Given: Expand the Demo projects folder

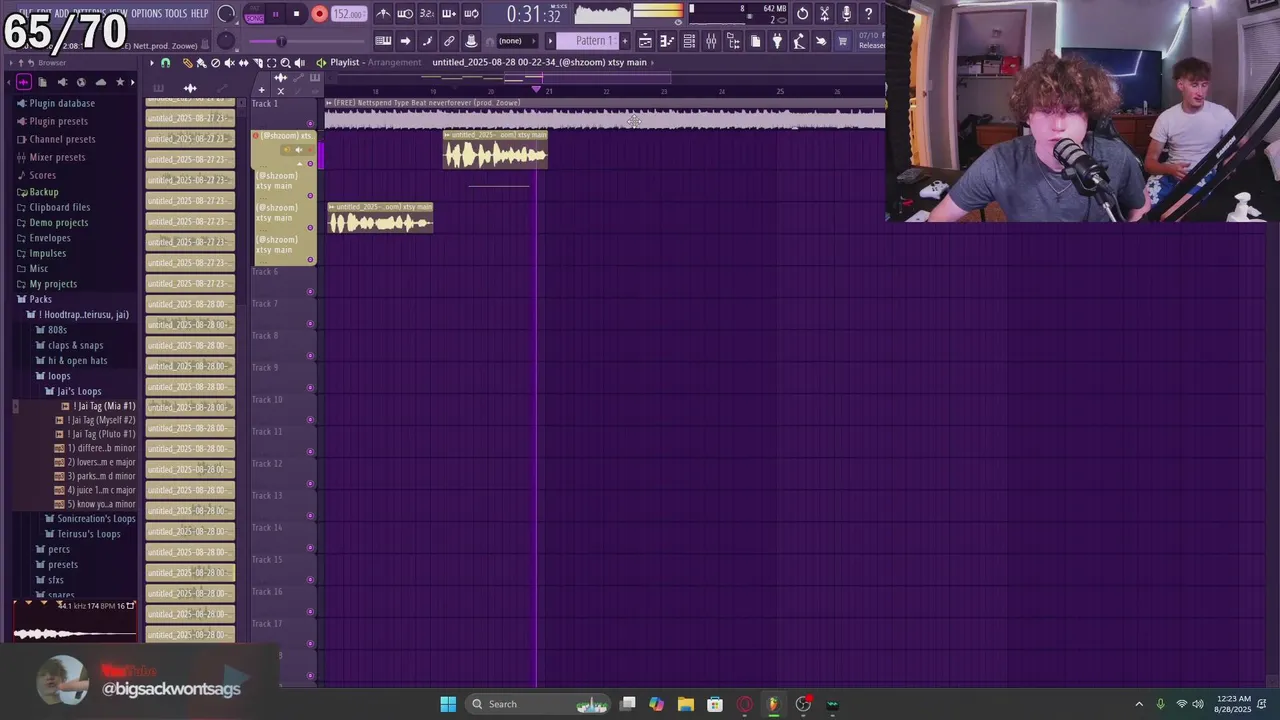Looking at the screenshot, I should pos(59,223).
